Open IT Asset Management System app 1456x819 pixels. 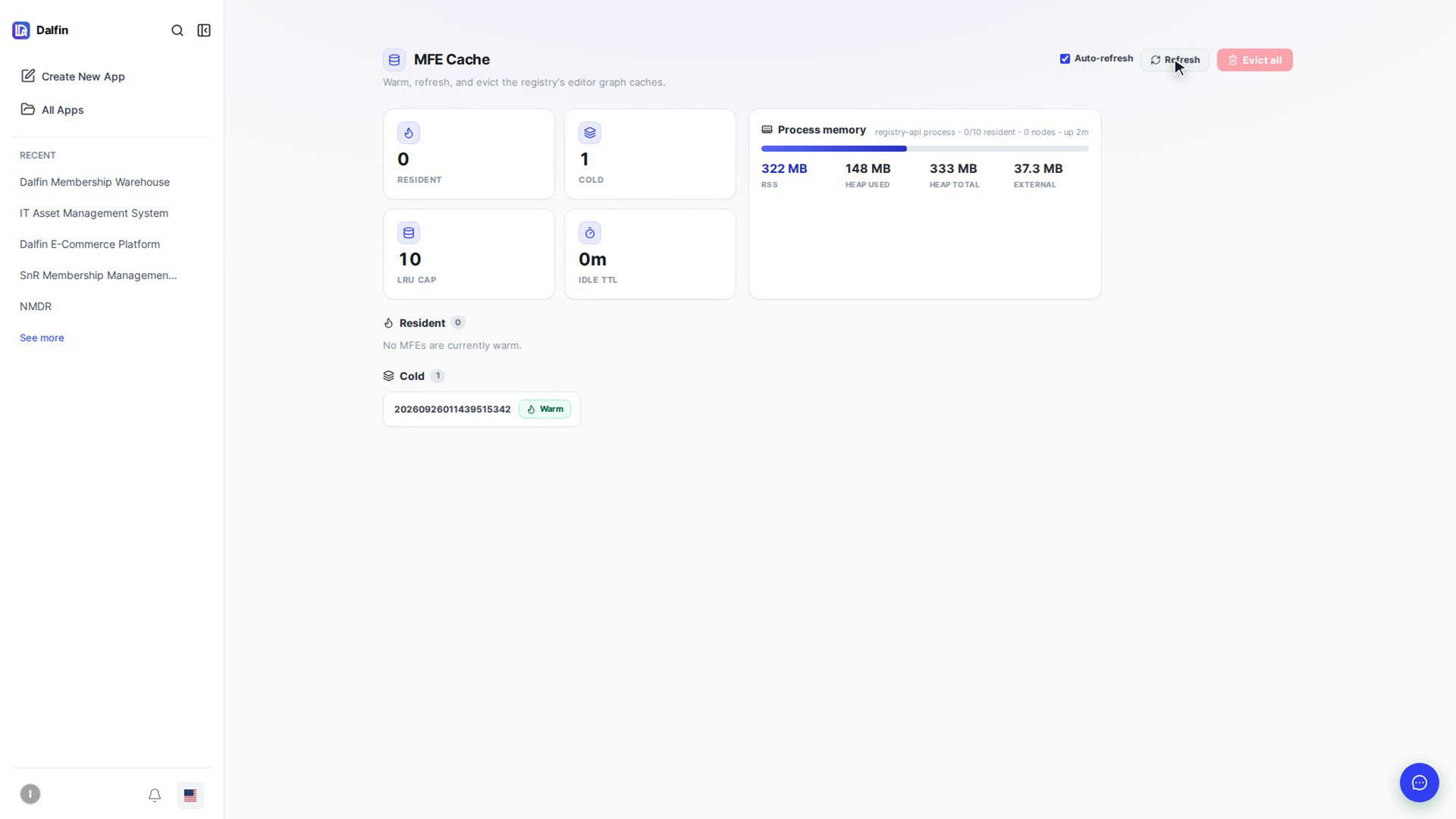point(94,213)
